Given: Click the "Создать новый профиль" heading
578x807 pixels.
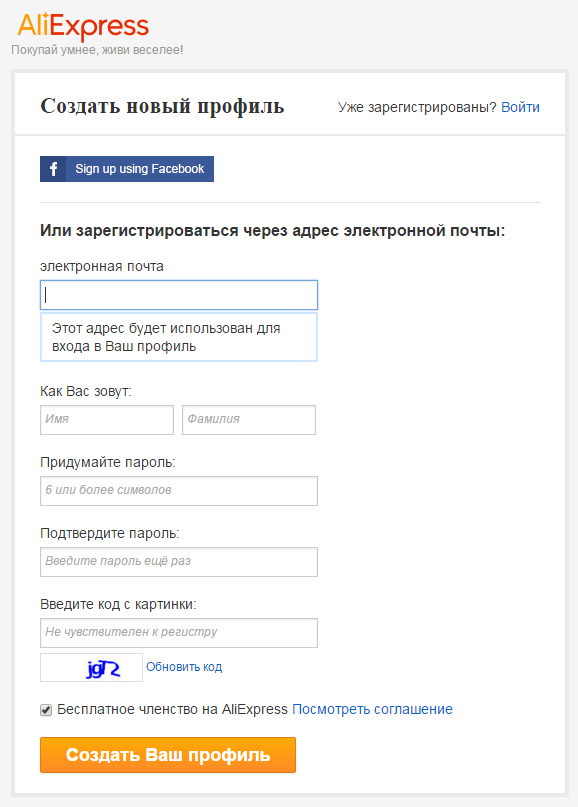Looking at the screenshot, I should click(162, 106).
